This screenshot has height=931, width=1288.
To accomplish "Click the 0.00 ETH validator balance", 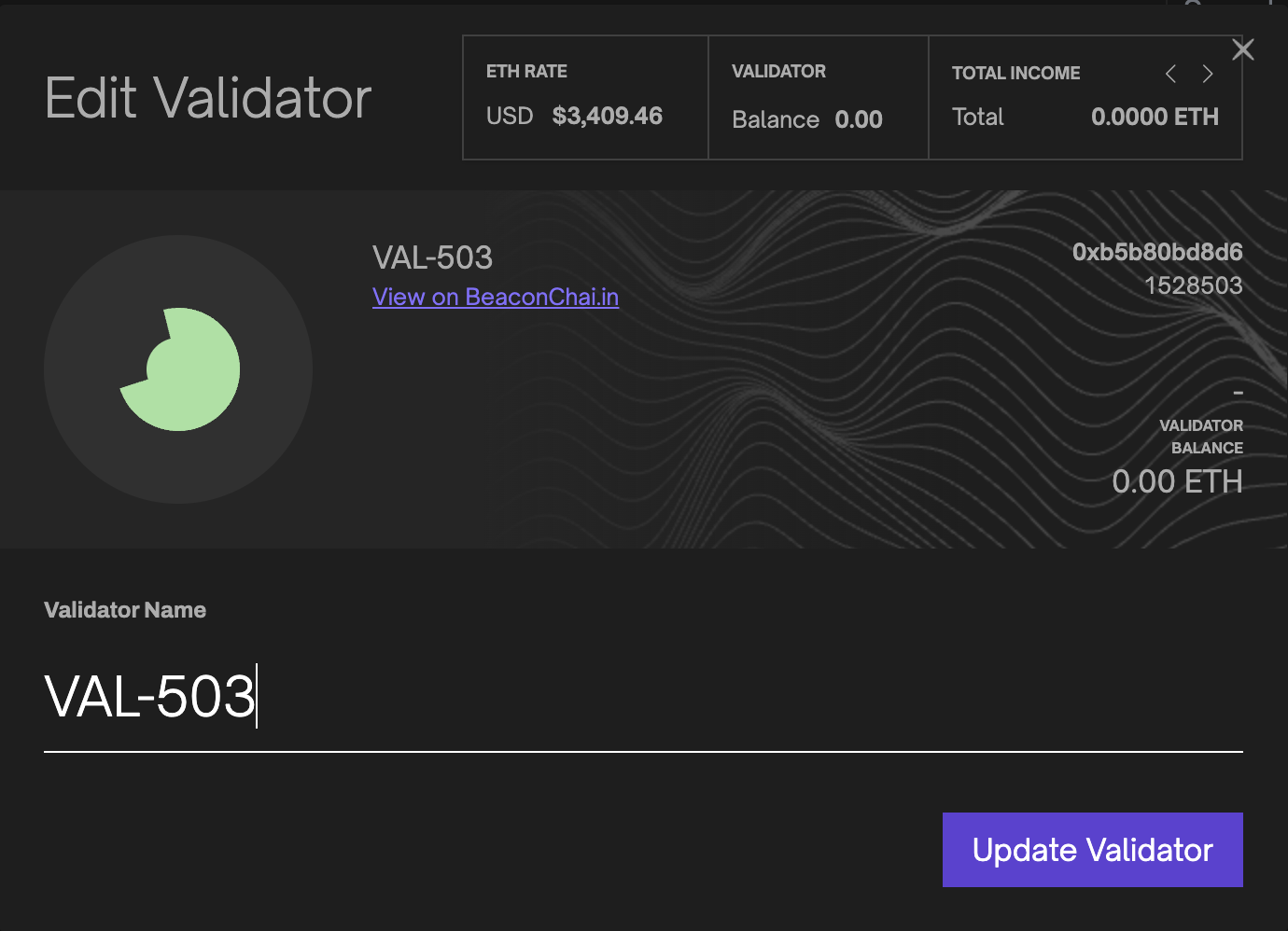I will pyautogui.click(x=1177, y=482).
